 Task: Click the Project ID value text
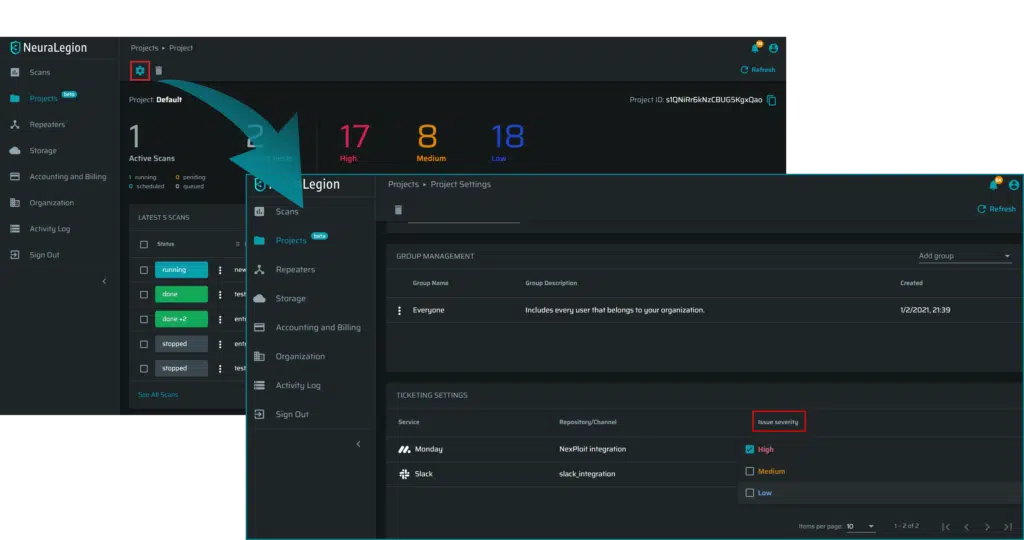click(714, 100)
